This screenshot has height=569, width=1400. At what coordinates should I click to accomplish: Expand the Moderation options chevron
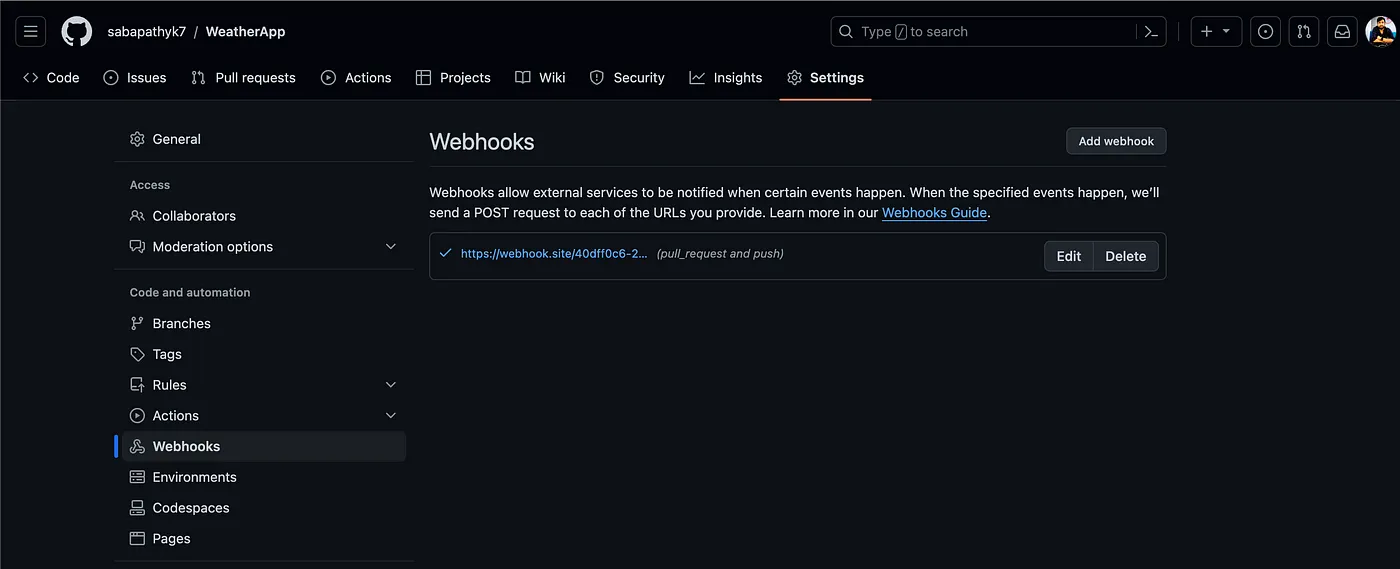click(x=391, y=247)
